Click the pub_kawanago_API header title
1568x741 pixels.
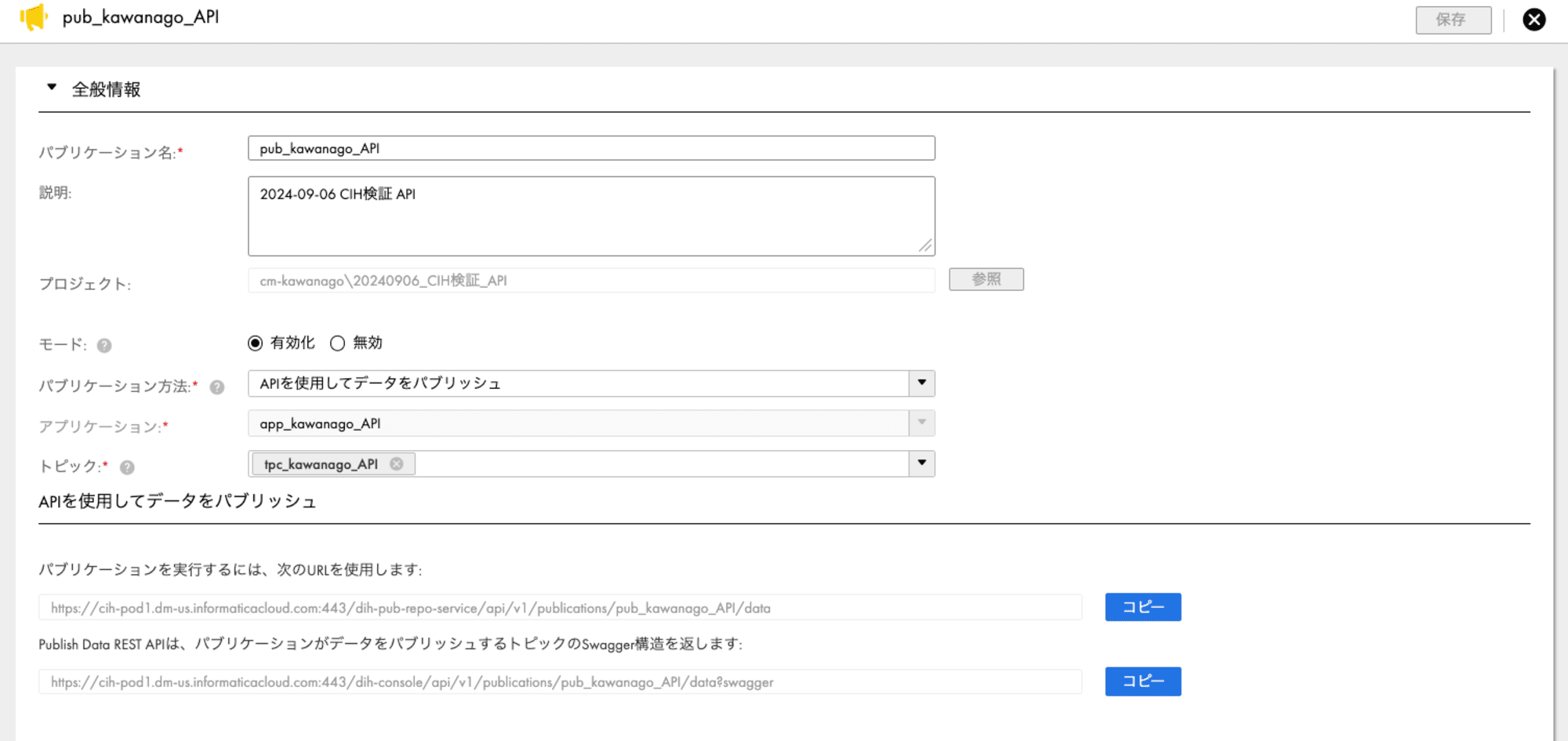tap(141, 17)
